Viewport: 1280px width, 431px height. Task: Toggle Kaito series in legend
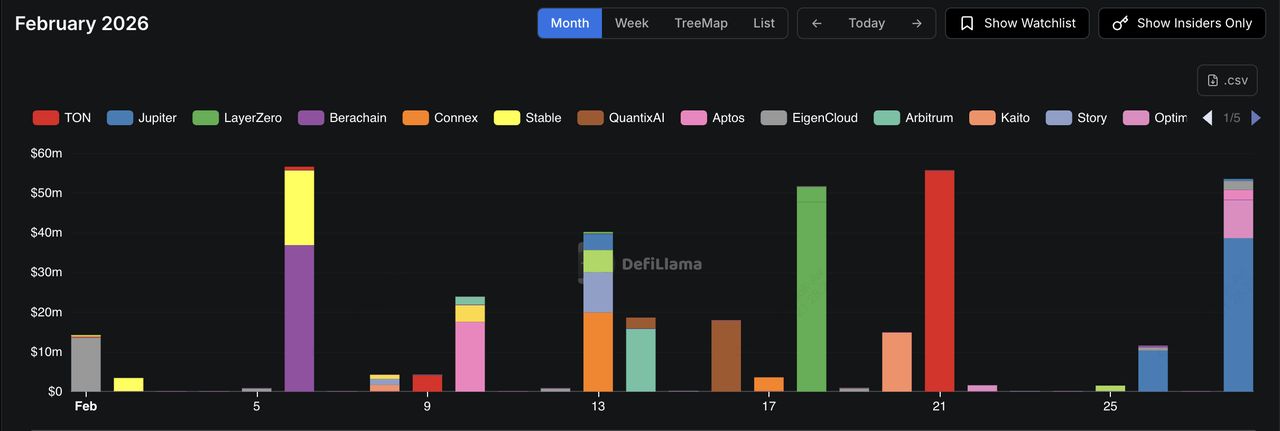click(x=999, y=118)
